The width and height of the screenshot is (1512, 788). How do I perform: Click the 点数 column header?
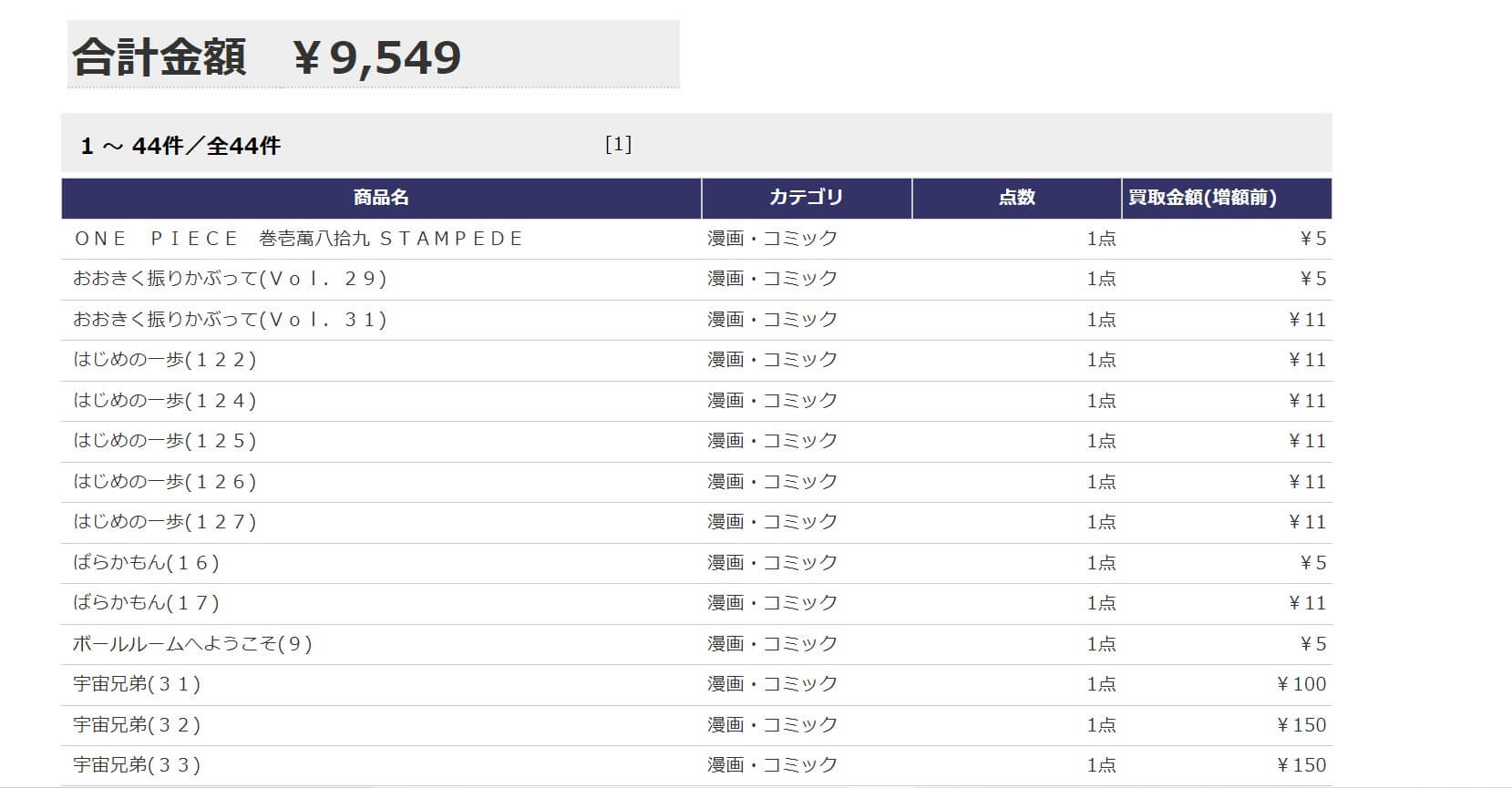click(x=1016, y=198)
